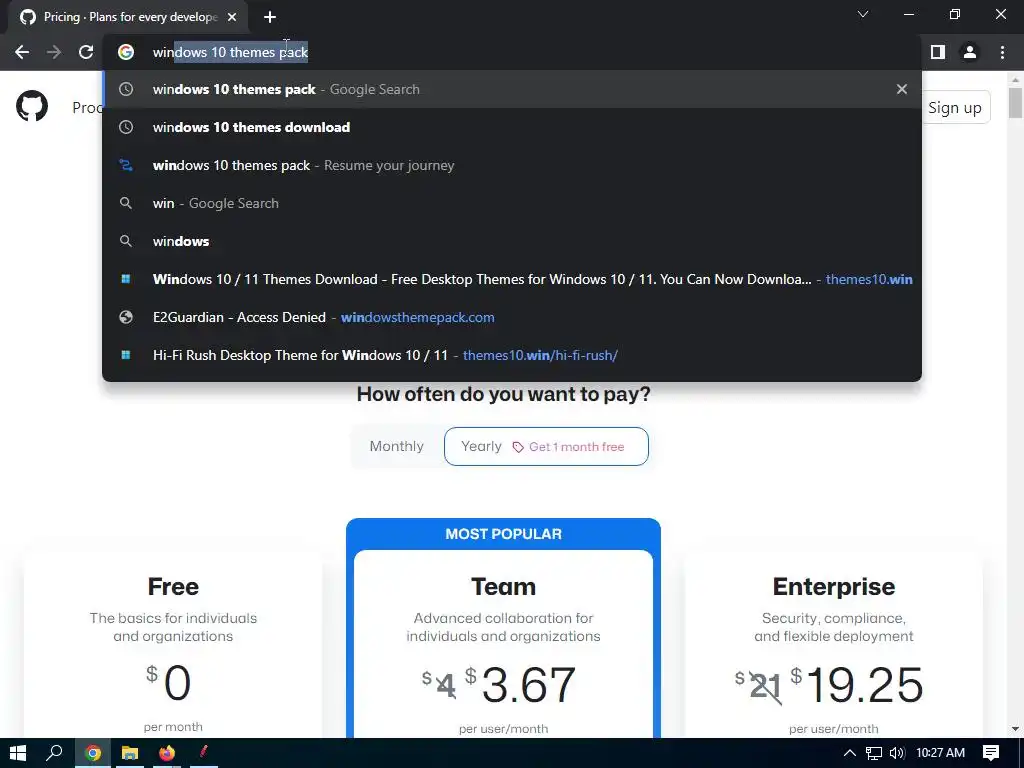Open Chrome's three-dot menu

1002,52
